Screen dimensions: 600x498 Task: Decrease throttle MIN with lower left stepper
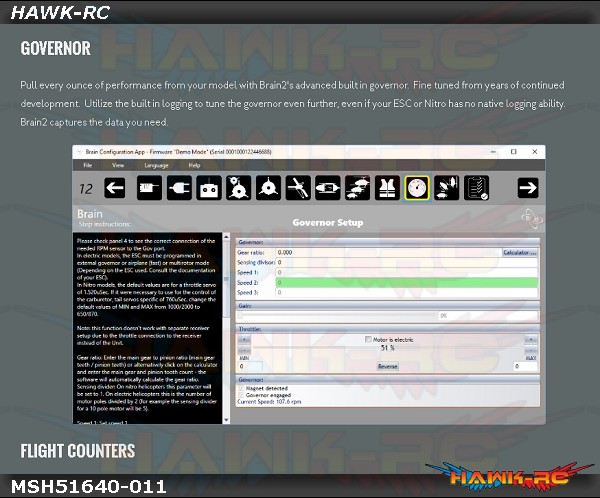click(244, 350)
